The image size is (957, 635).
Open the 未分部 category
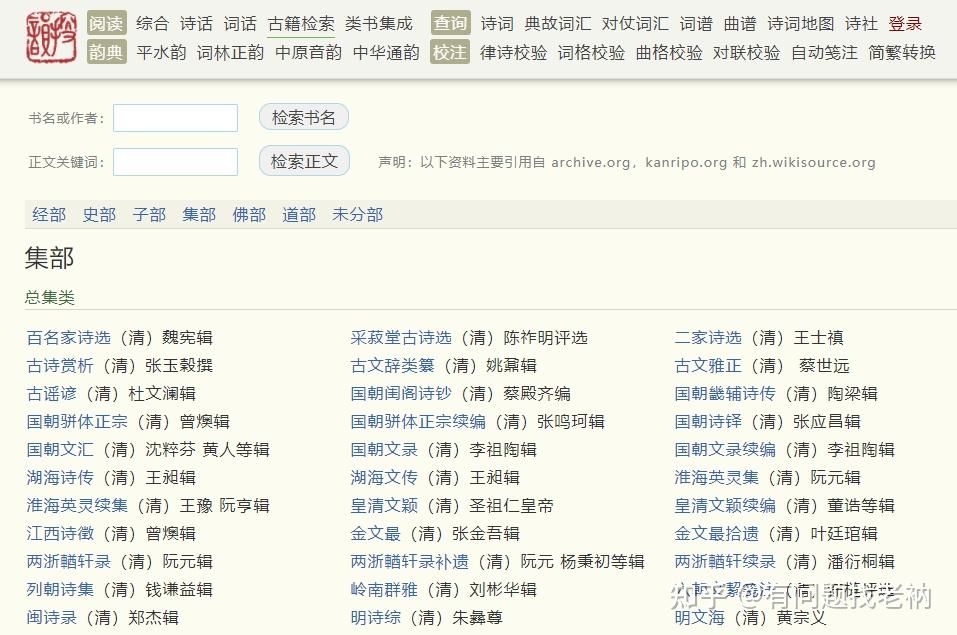tap(356, 214)
